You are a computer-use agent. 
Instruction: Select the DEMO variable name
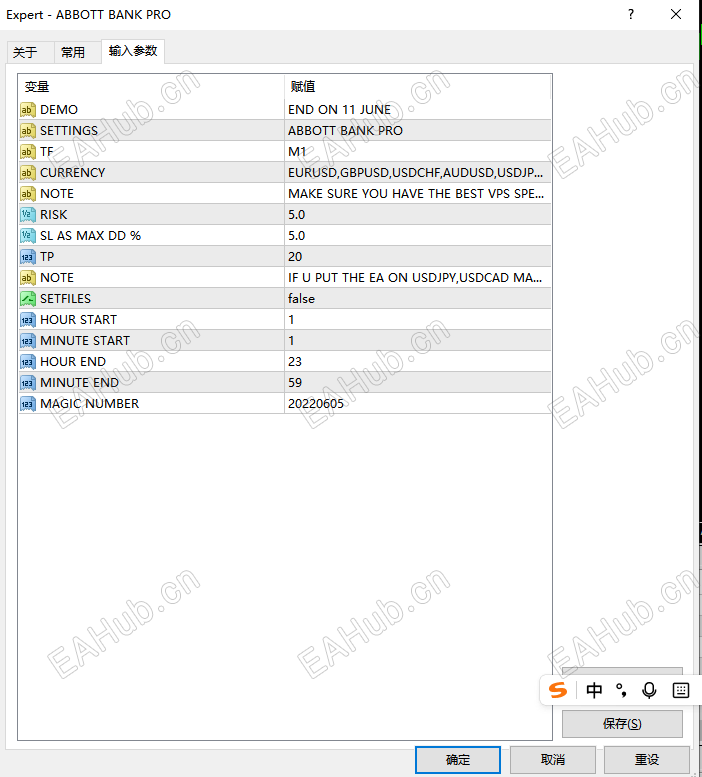coord(59,110)
